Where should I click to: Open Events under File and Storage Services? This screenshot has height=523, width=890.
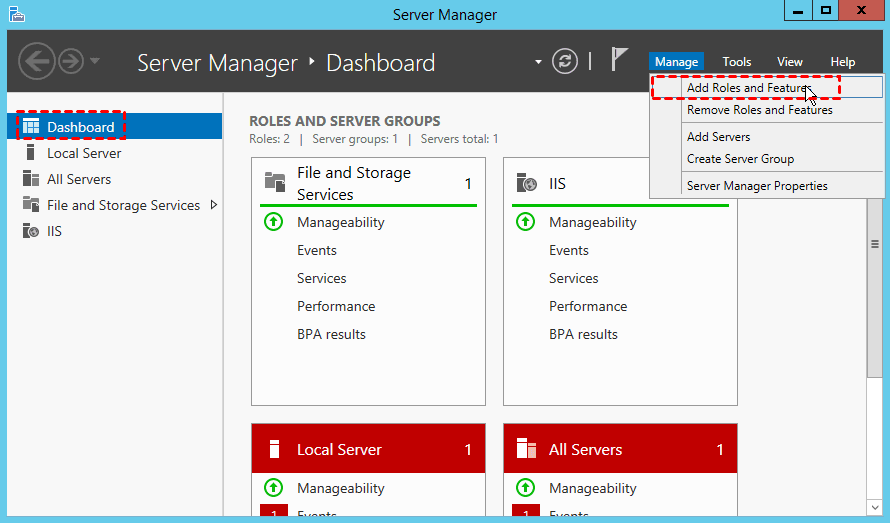pos(317,250)
